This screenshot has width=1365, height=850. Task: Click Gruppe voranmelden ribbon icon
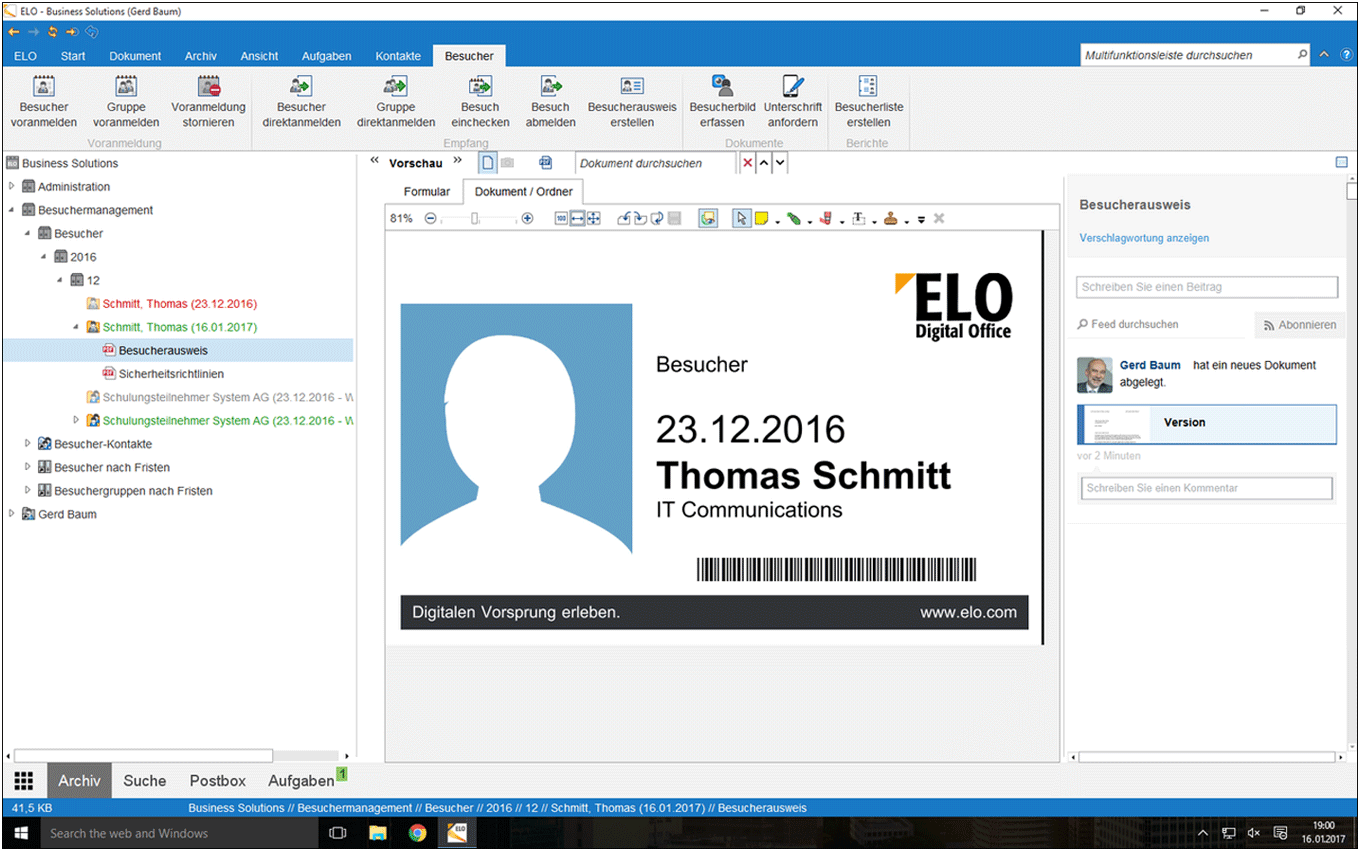coord(126,86)
